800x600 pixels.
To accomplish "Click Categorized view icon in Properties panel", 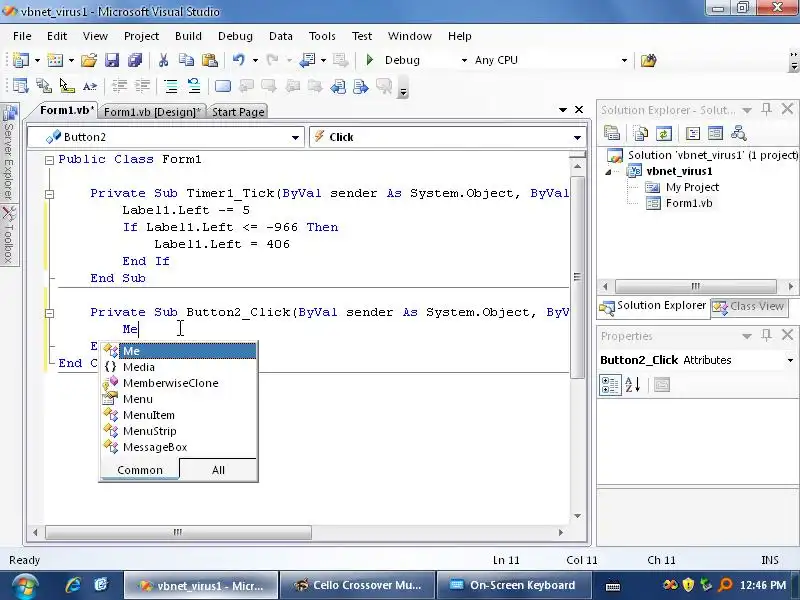I will [x=610, y=385].
